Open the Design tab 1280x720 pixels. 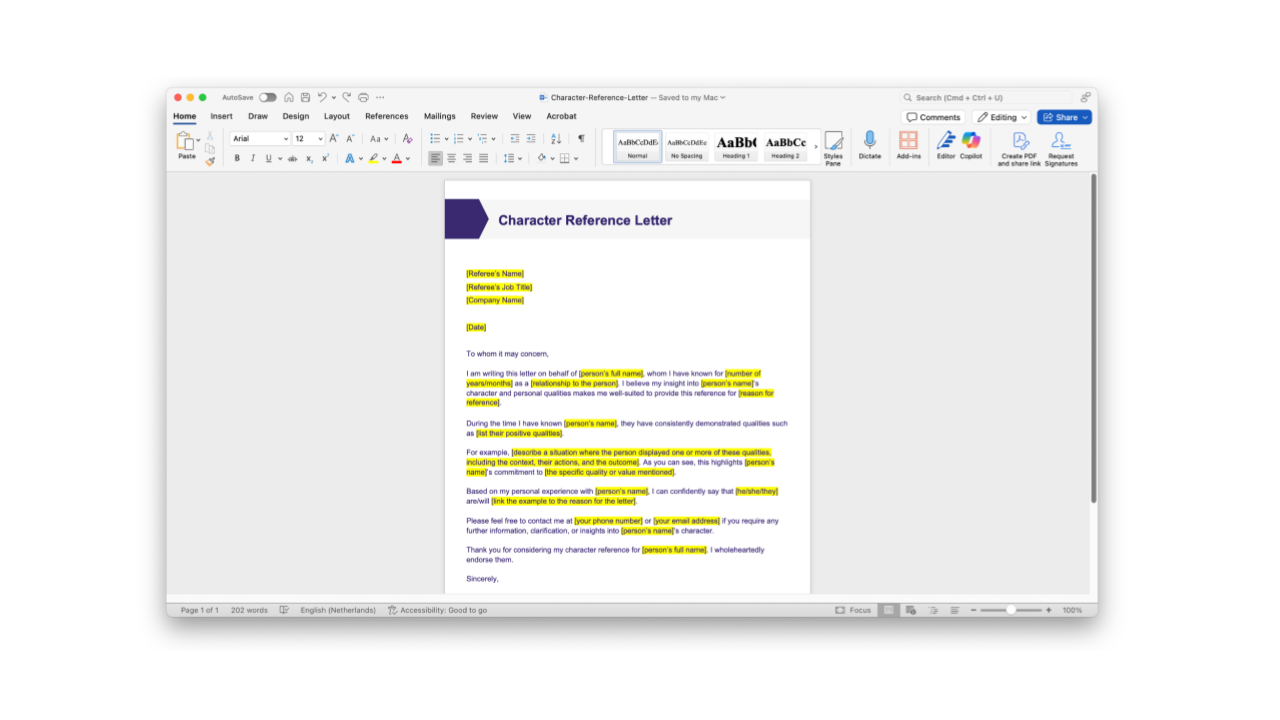pyautogui.click(x=296, y=116)
